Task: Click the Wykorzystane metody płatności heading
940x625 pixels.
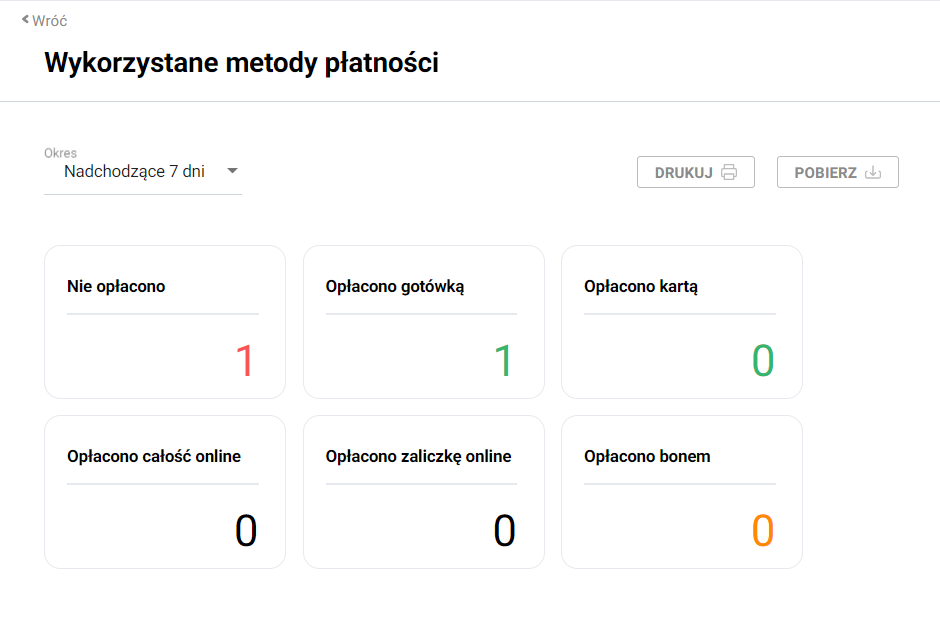Action: (x=242, y=63)
